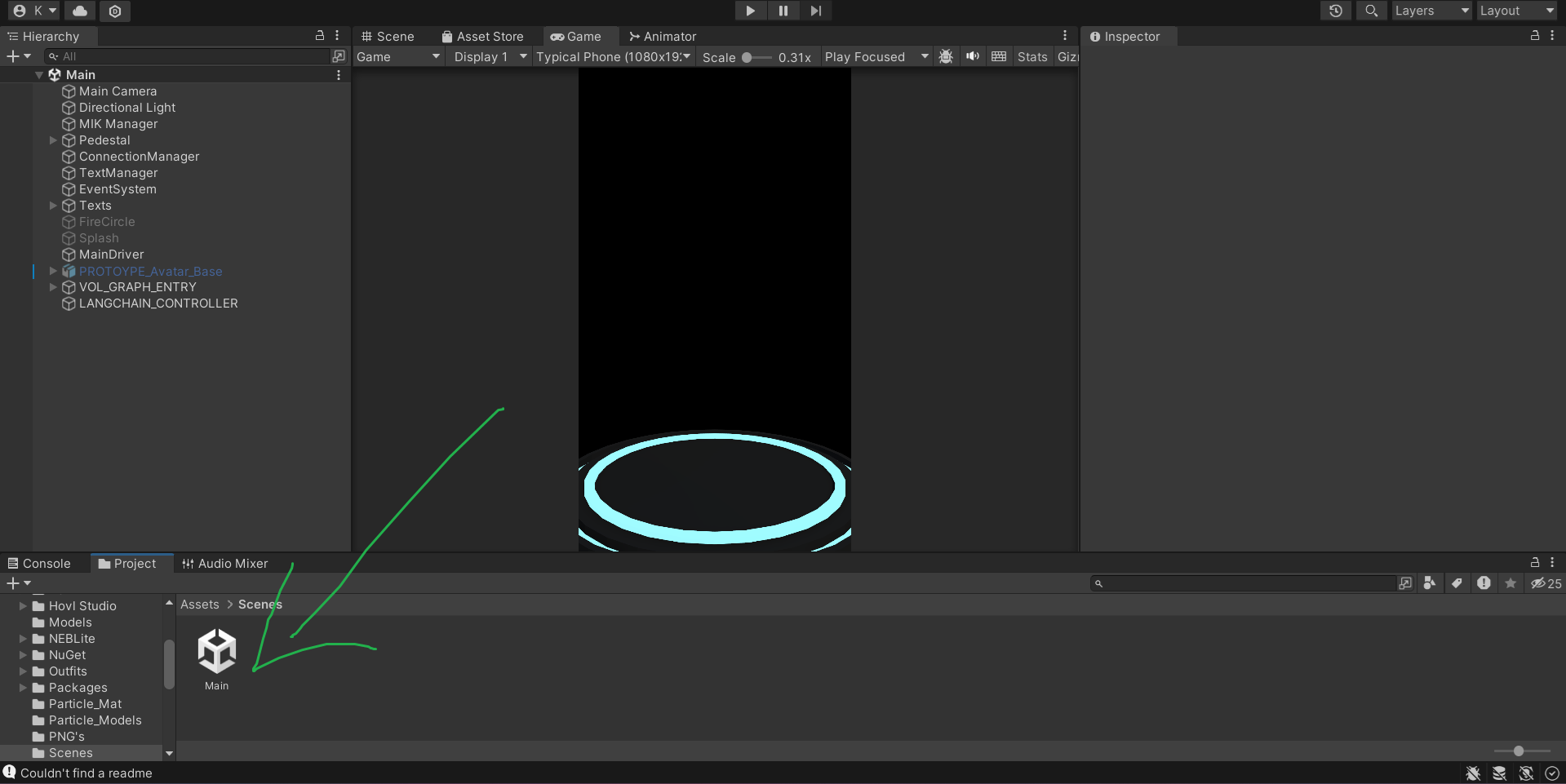Expand the Packages folder
Screen dimensions: 1566x784
[x=23, y=688]
